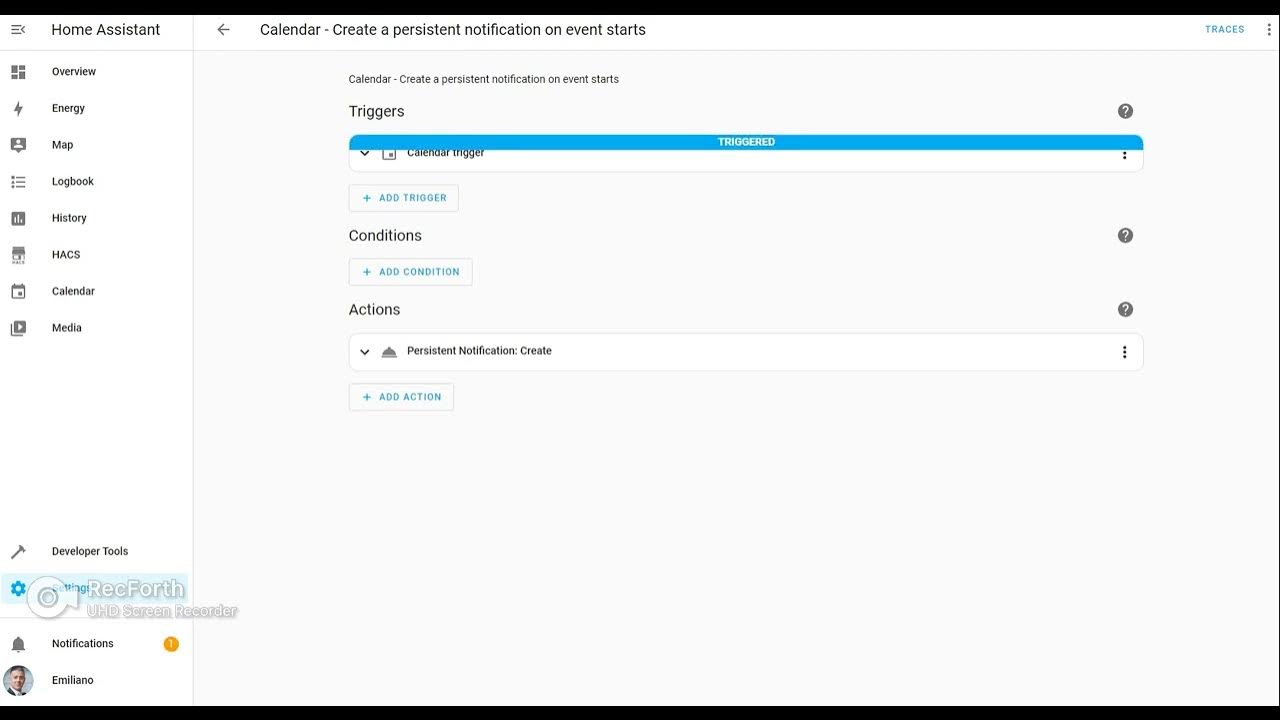Click the Persistent Notification: Create label
This screenshot has width=1280, height=720.
tap(479, 351)
